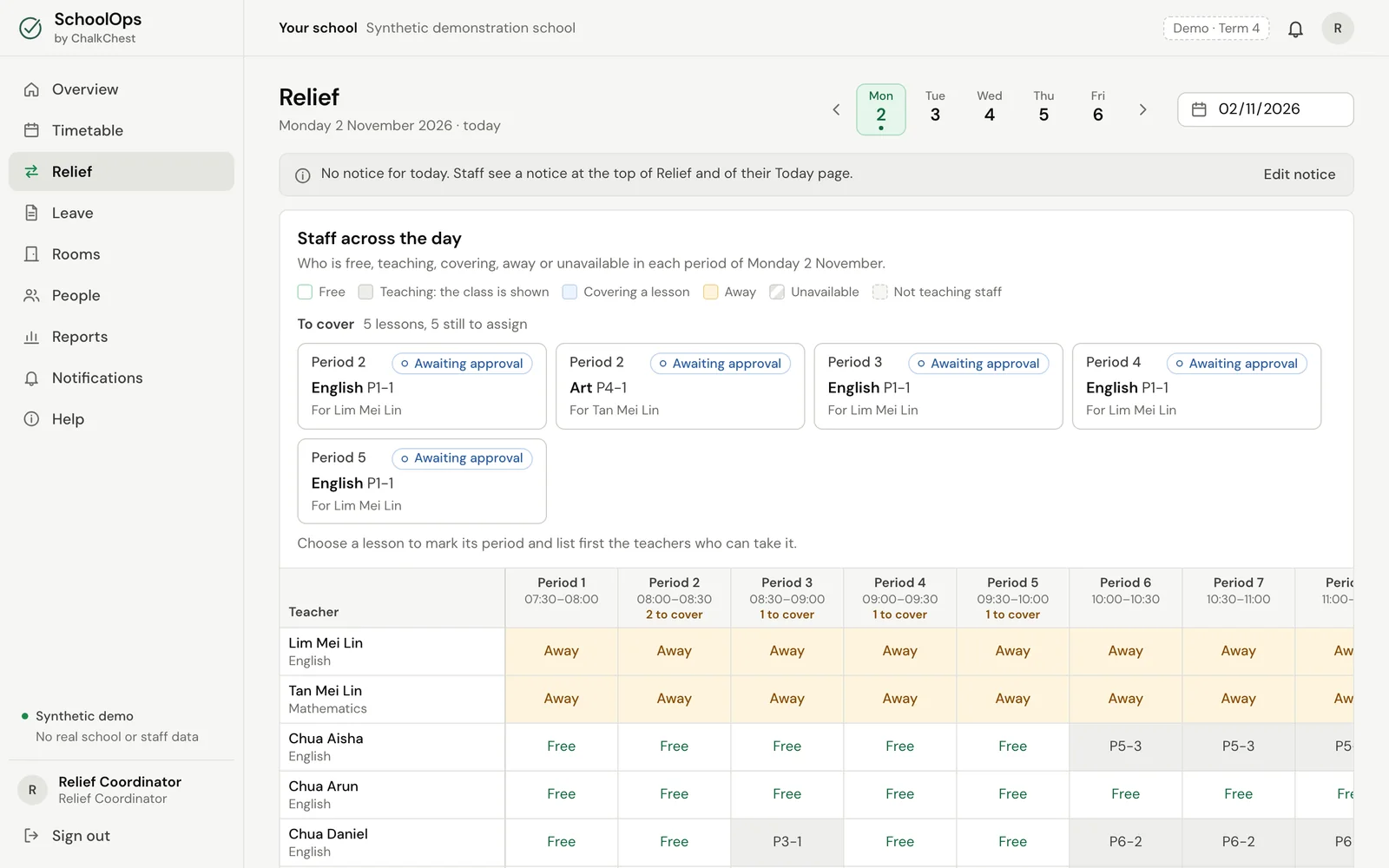This screenshot has height=868, width=1389.
Task: Open the Overview page from sidebar
Action: (x=122, y=89)
